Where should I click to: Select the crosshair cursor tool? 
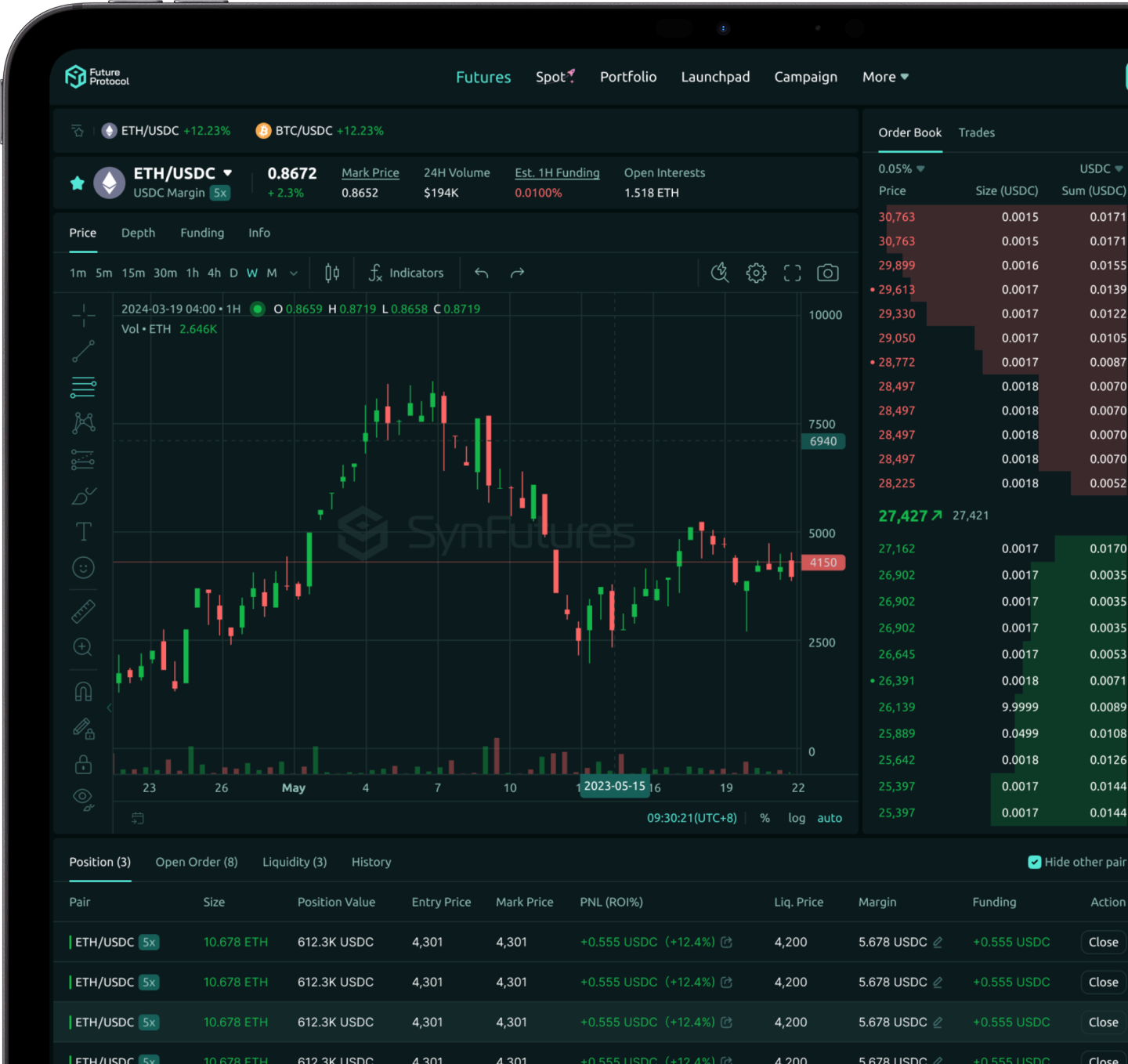83,315
